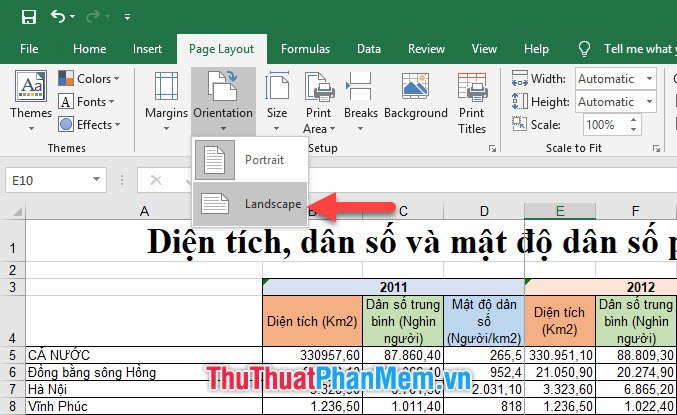Click the Select All corner triangle
The height and width of the screenshot is (415, 677).
[x=17, y=211]
